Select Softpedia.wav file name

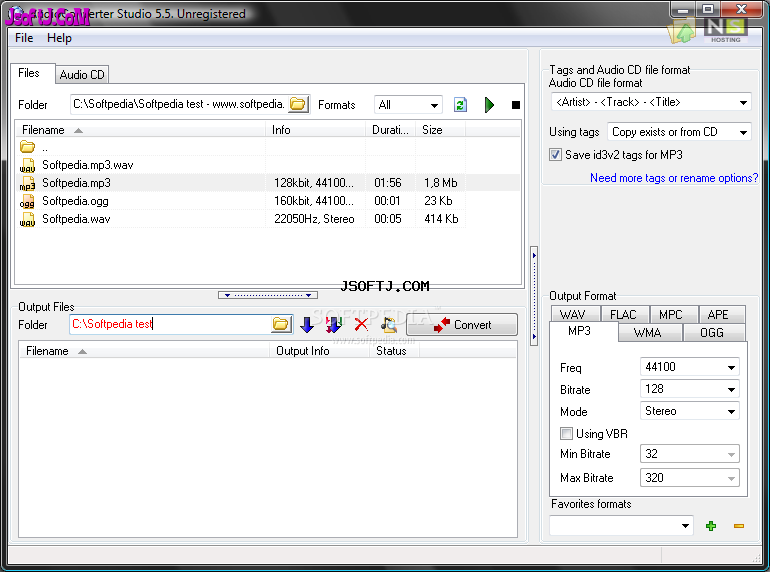coord(76,219)
